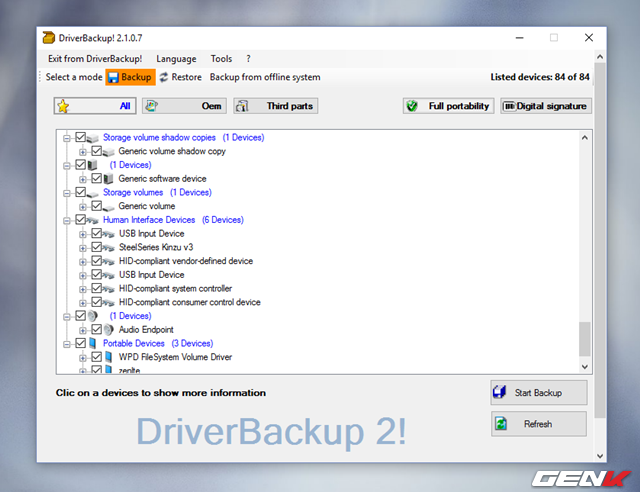Screen dimensions: 640x492
Task: Switch to Restore mode
Action: click(x=180, y=77)
